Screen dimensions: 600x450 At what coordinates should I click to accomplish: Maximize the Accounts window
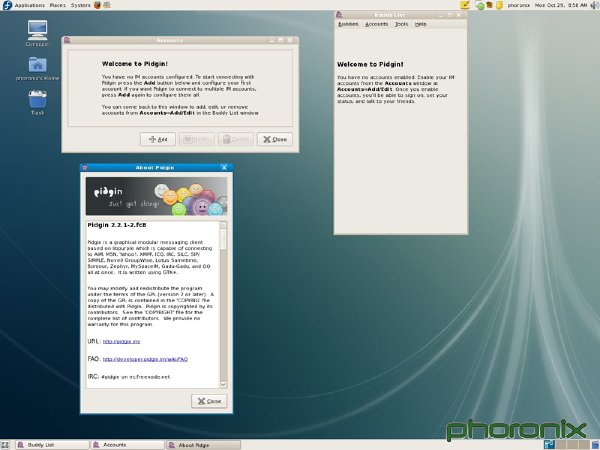tap(281, 40)
